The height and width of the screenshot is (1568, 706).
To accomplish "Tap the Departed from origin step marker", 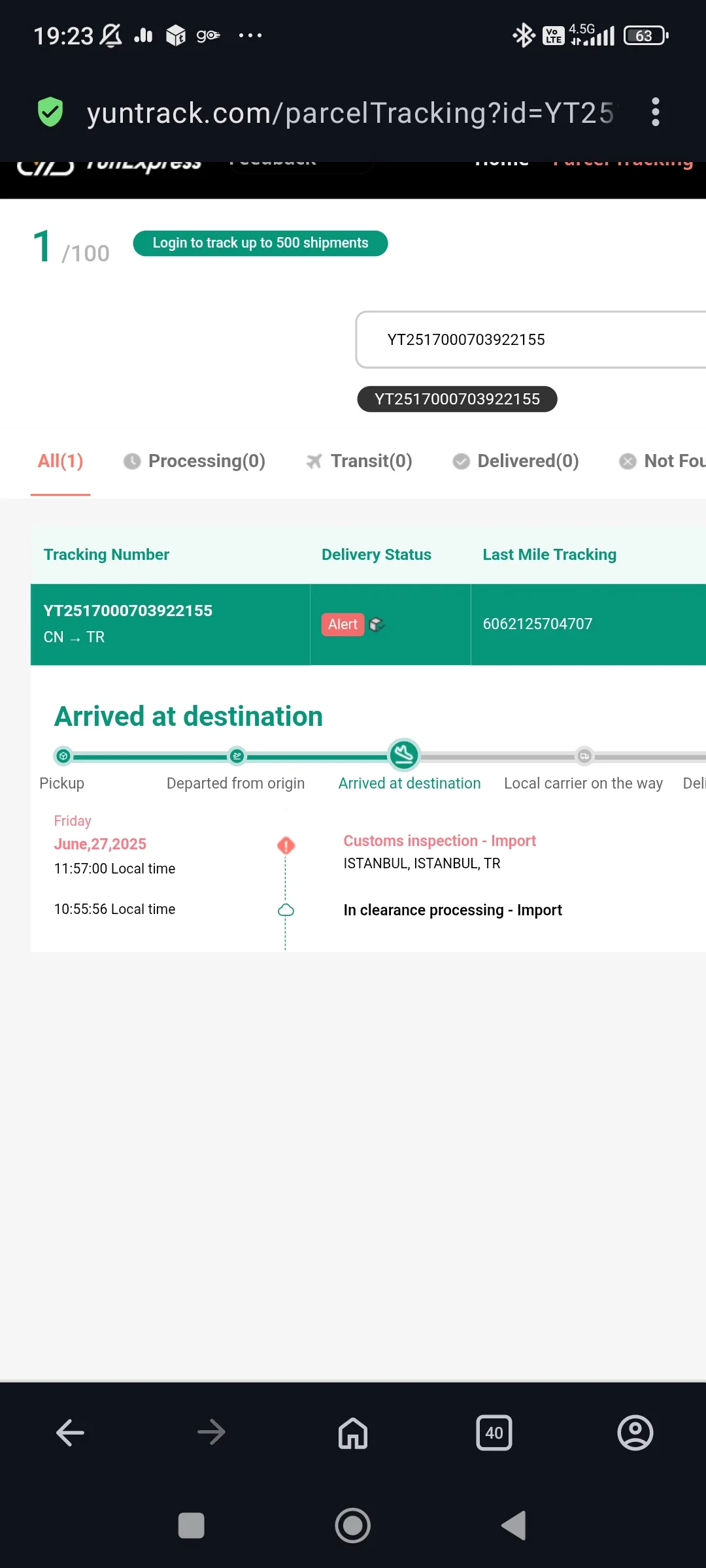I will point(237,756).
